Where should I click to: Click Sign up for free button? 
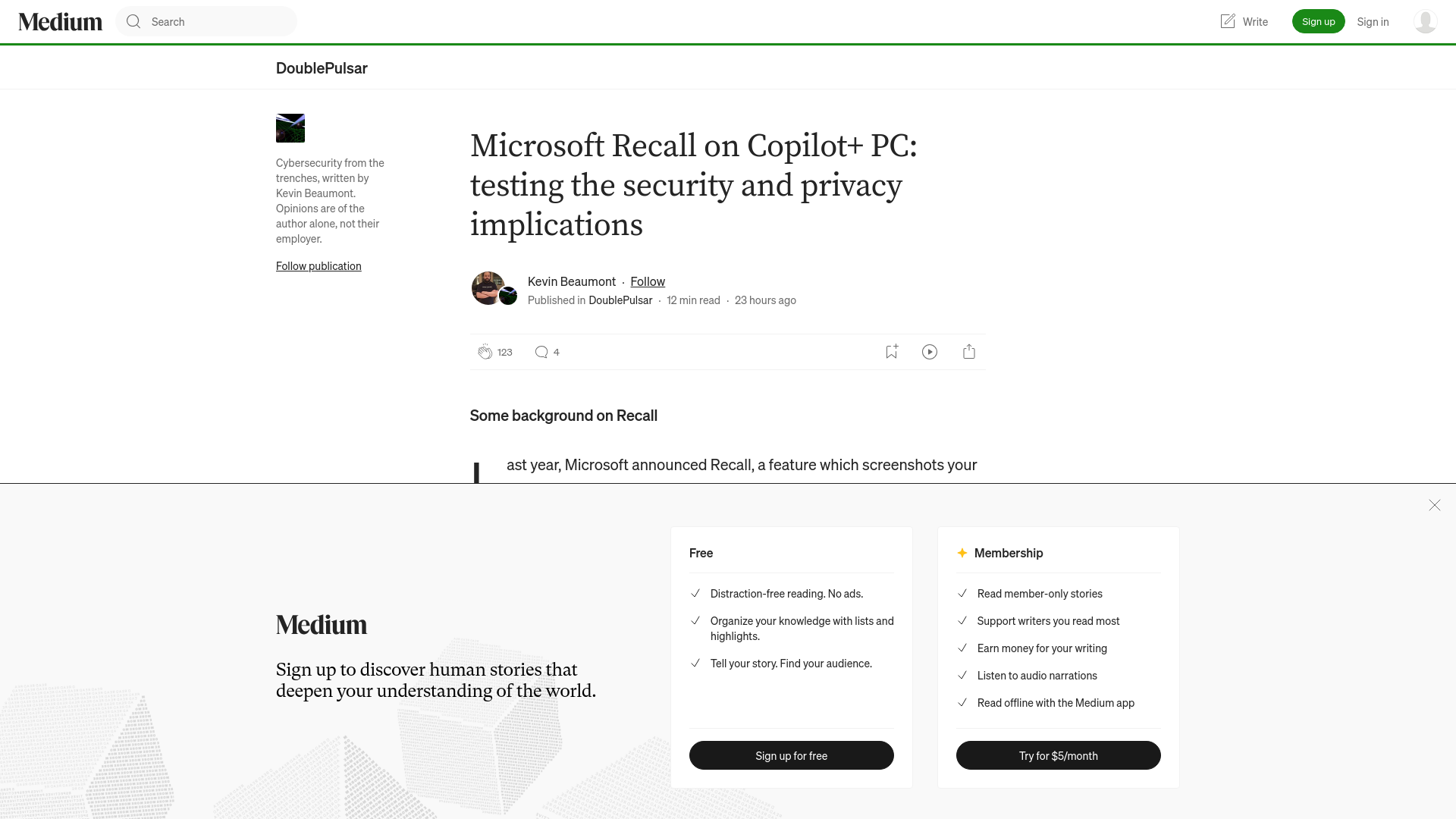[x=792, y=755]
